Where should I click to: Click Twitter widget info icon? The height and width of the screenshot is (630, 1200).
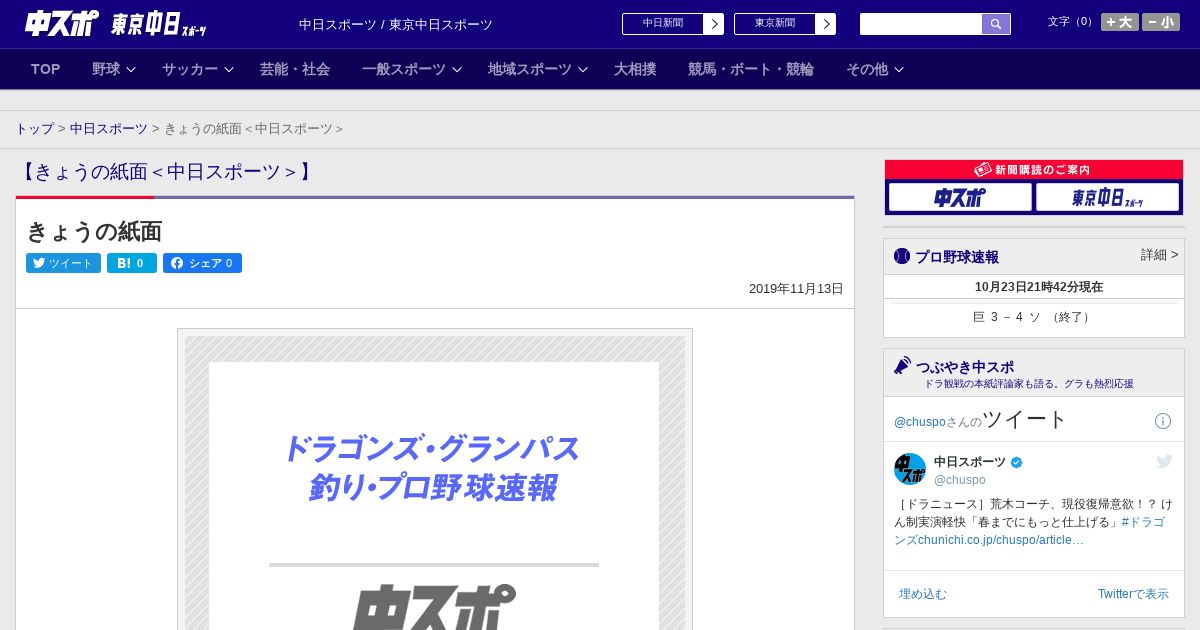1163,421
